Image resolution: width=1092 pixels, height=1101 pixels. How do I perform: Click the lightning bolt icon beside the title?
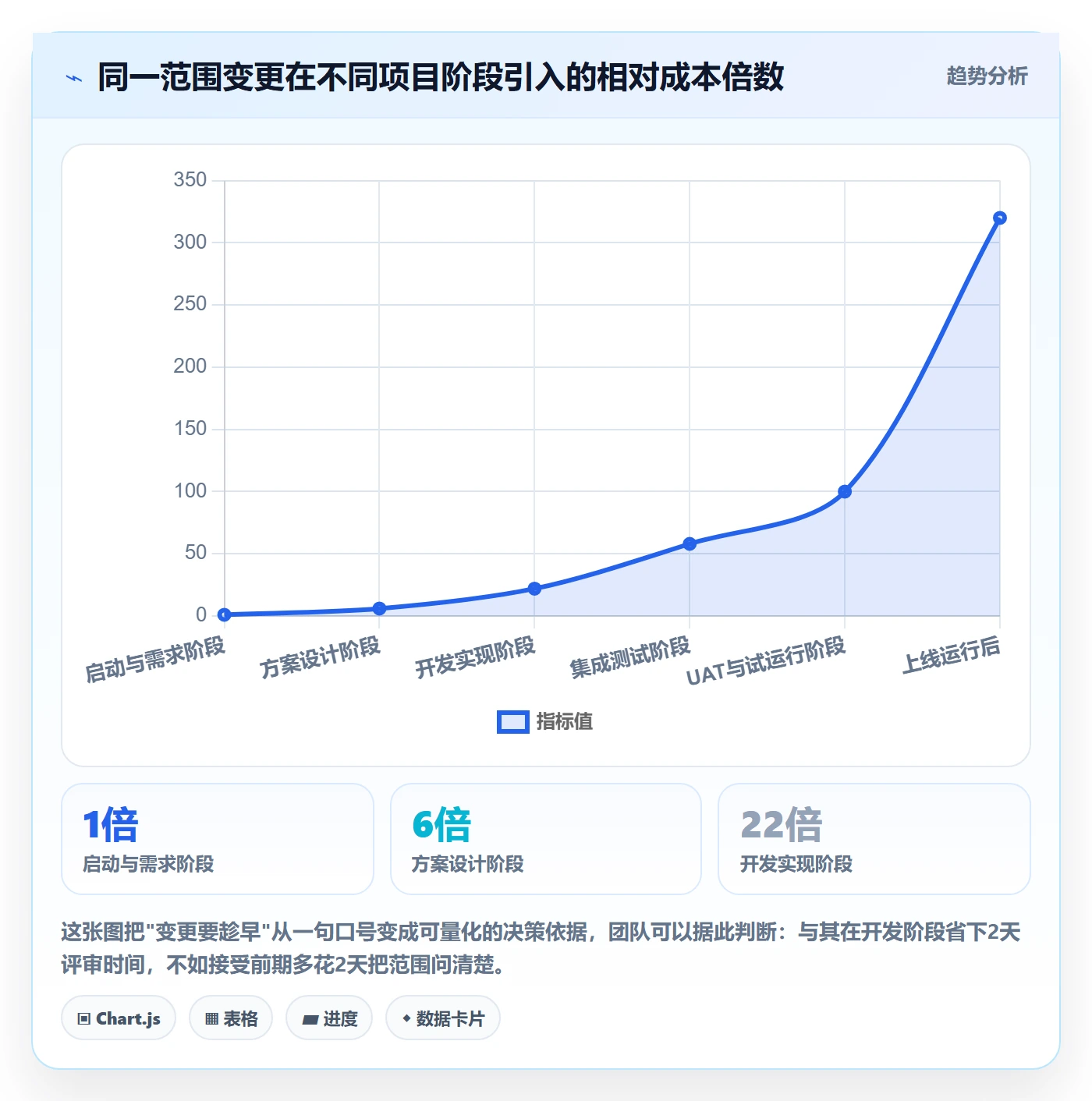click(74, 78)
